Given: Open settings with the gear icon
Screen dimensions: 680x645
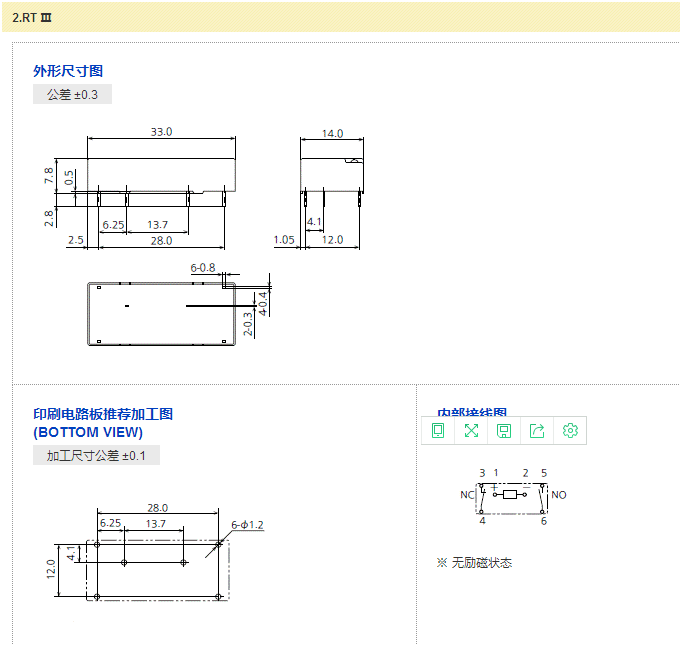Looking at the screenshot, I should [570, 430].
